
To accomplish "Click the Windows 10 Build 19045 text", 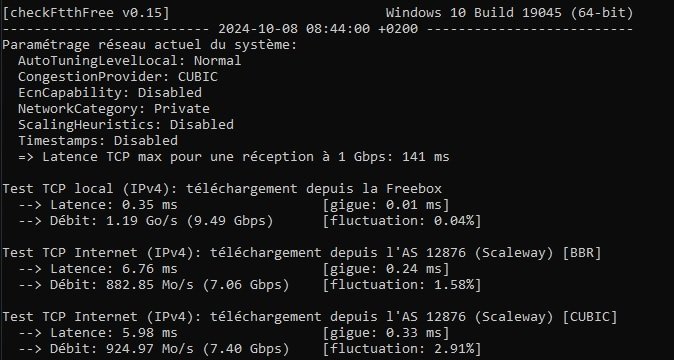I will click(x=474, y=13).
